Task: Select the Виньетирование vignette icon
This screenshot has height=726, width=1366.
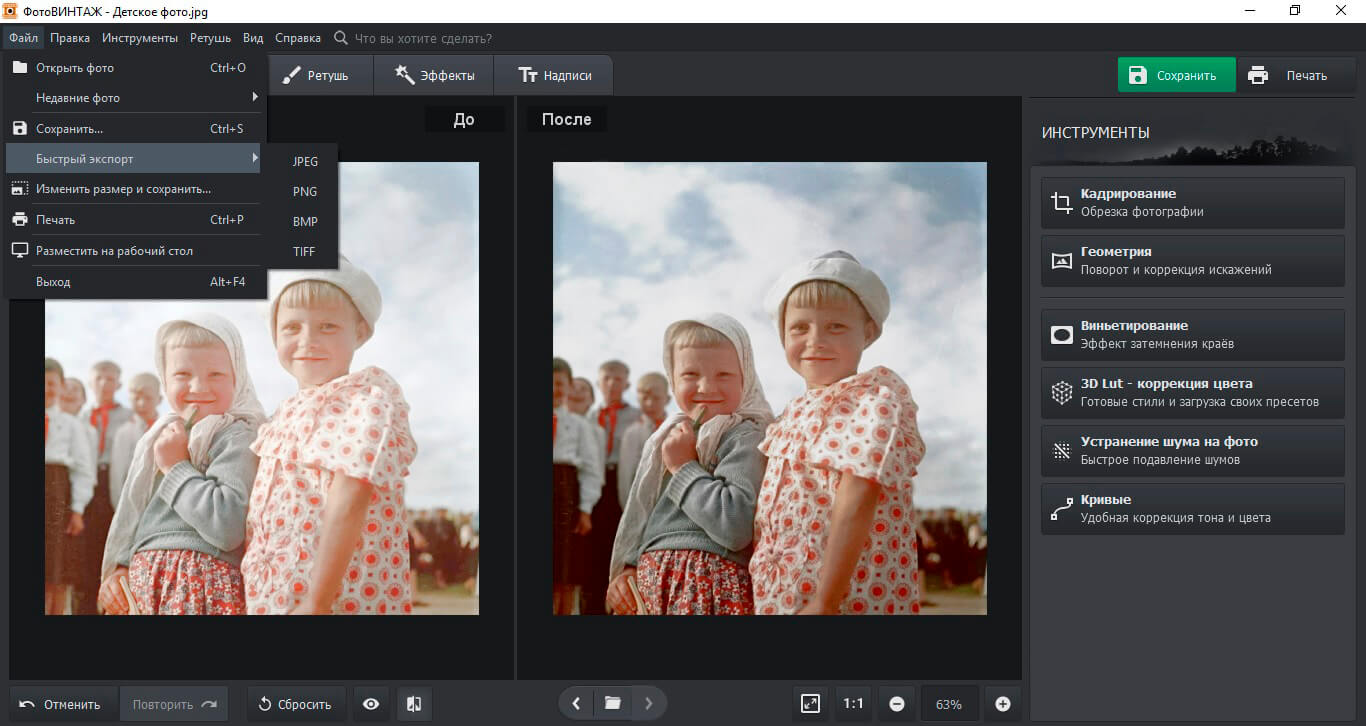Action: 1061,335
